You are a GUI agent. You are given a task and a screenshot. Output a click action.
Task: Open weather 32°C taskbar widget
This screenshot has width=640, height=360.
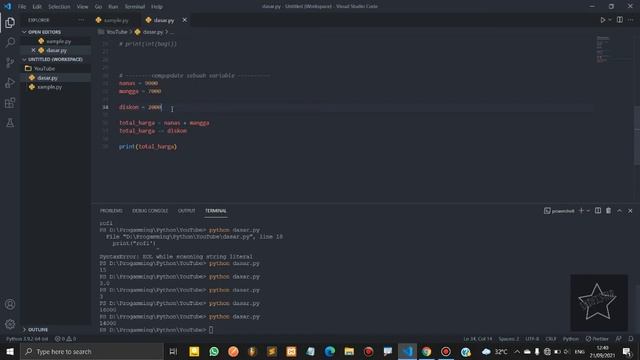(495, 351)
